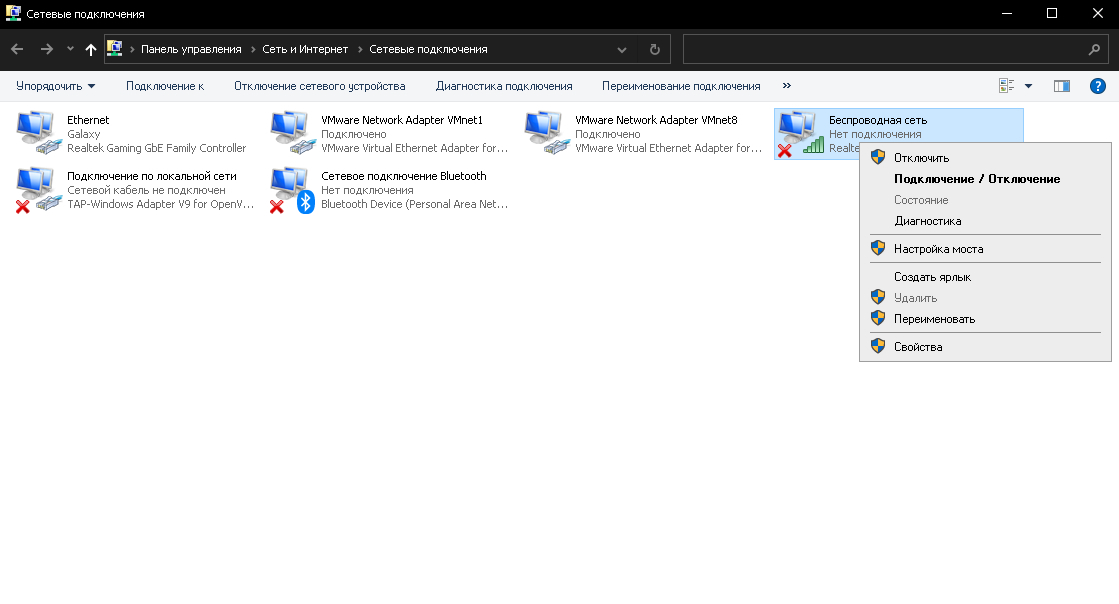The width and height of the screenshot is (1119, 604).
Task: Select the Ethernet adapter icon
Action: tap(39, 133)
